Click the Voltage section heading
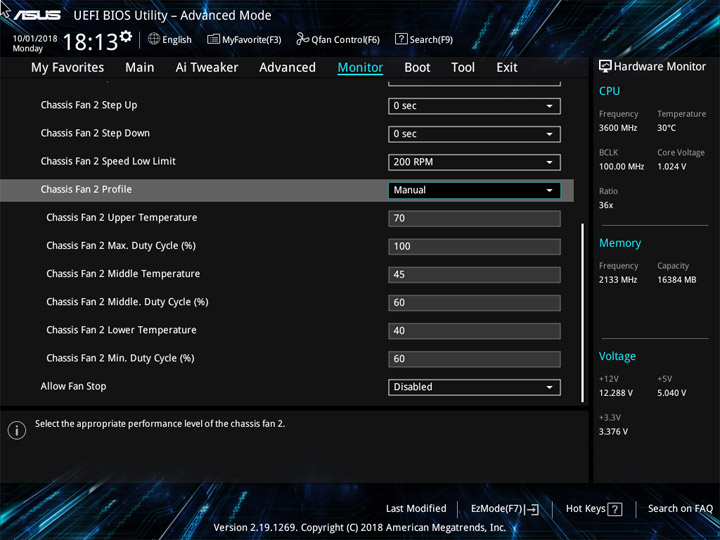The width and height of the screenshot is (720, 540). [617, 356]
